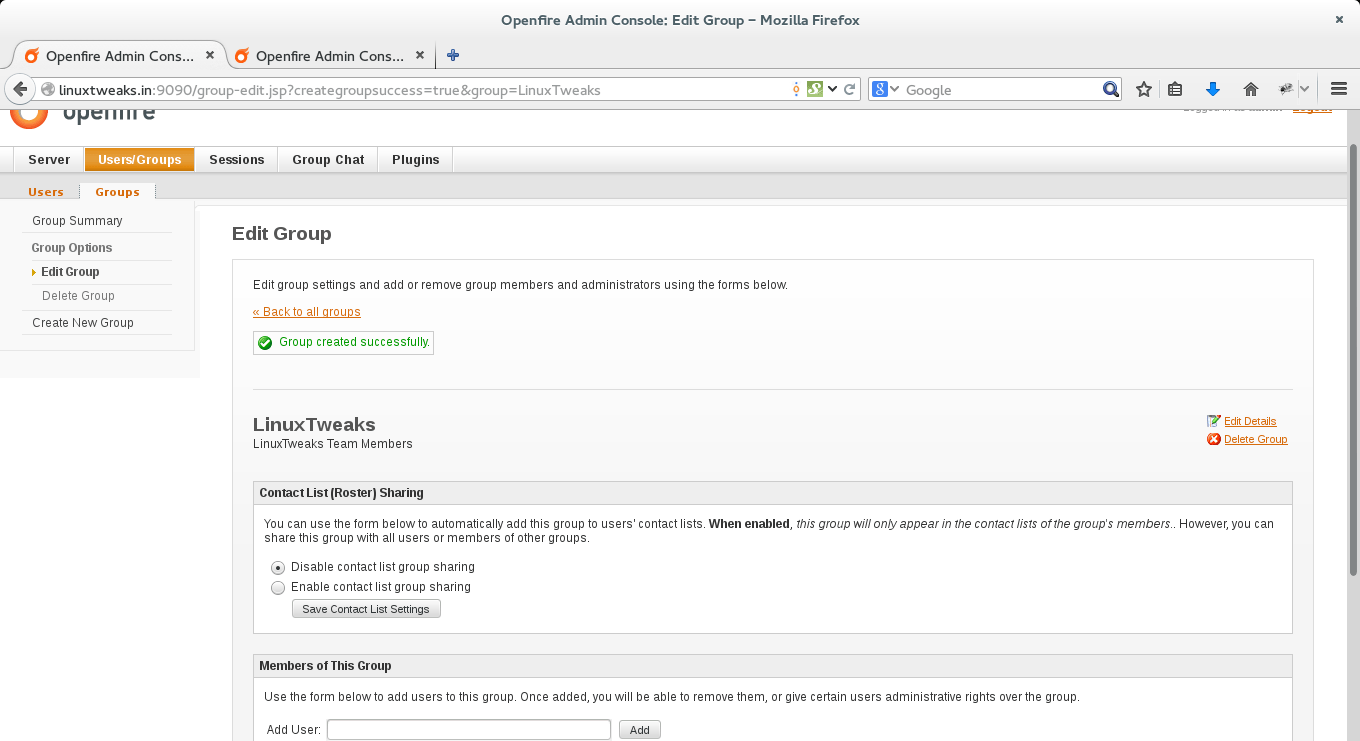Switch to the second Openfire Admin Console tab
The height and width of the screenshot is (741, 1360).
pos(330,56)
